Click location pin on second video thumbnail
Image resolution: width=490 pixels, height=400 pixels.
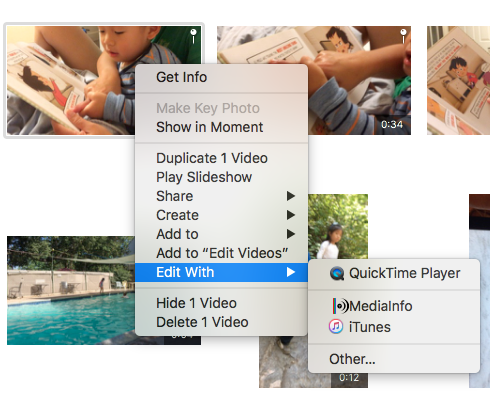click(403, 36)
